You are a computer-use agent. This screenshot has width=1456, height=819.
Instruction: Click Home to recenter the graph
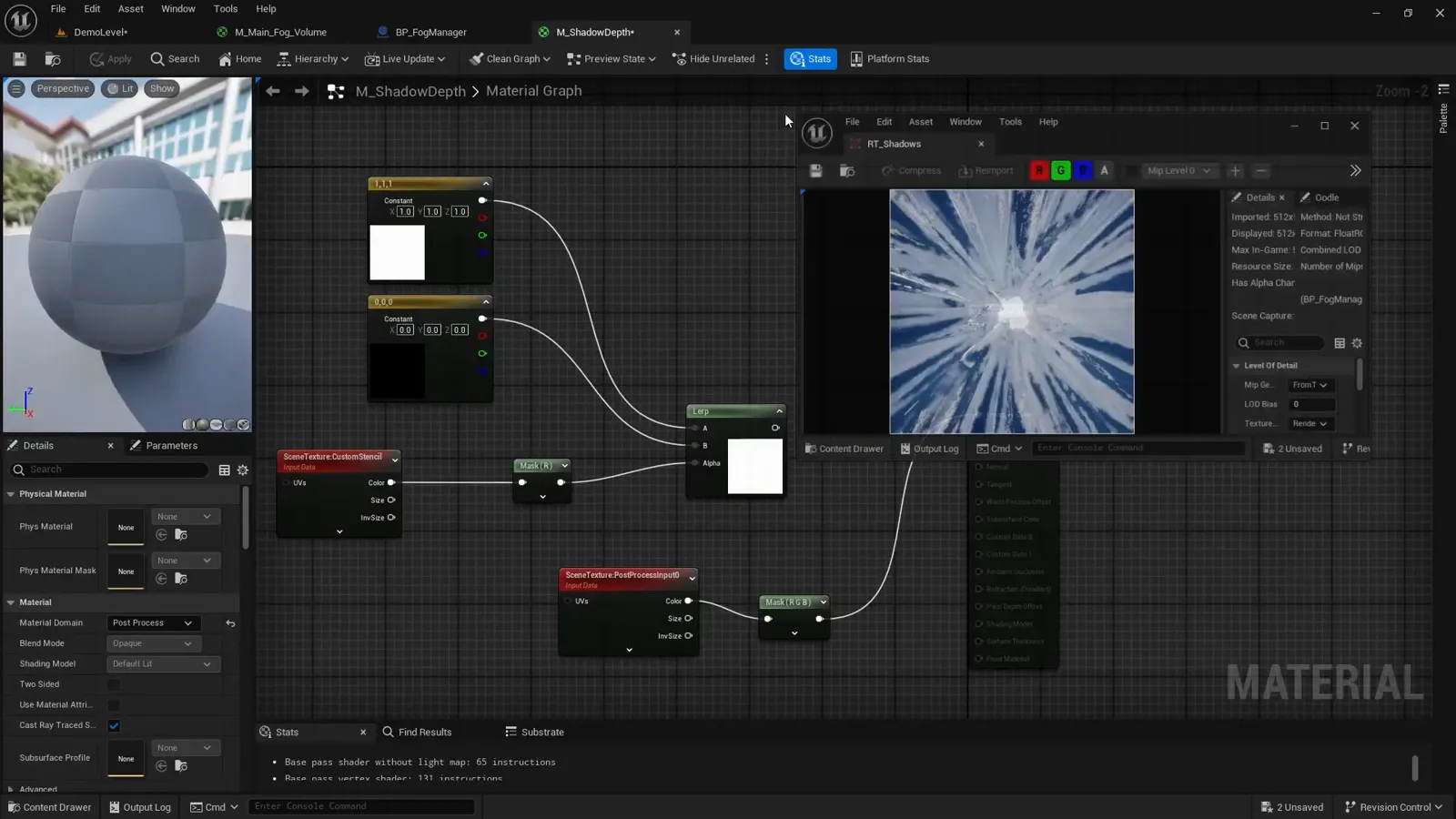240,59
